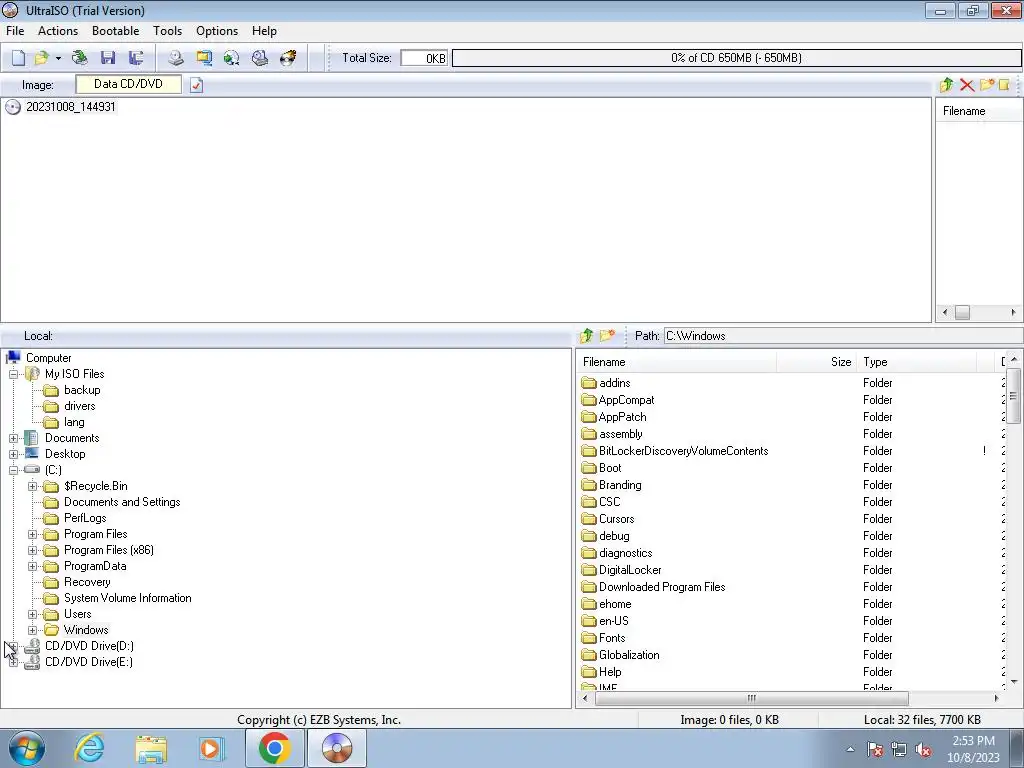Open the Tools menu
This screenshot has height=768, width=1024.
(167, 31)
